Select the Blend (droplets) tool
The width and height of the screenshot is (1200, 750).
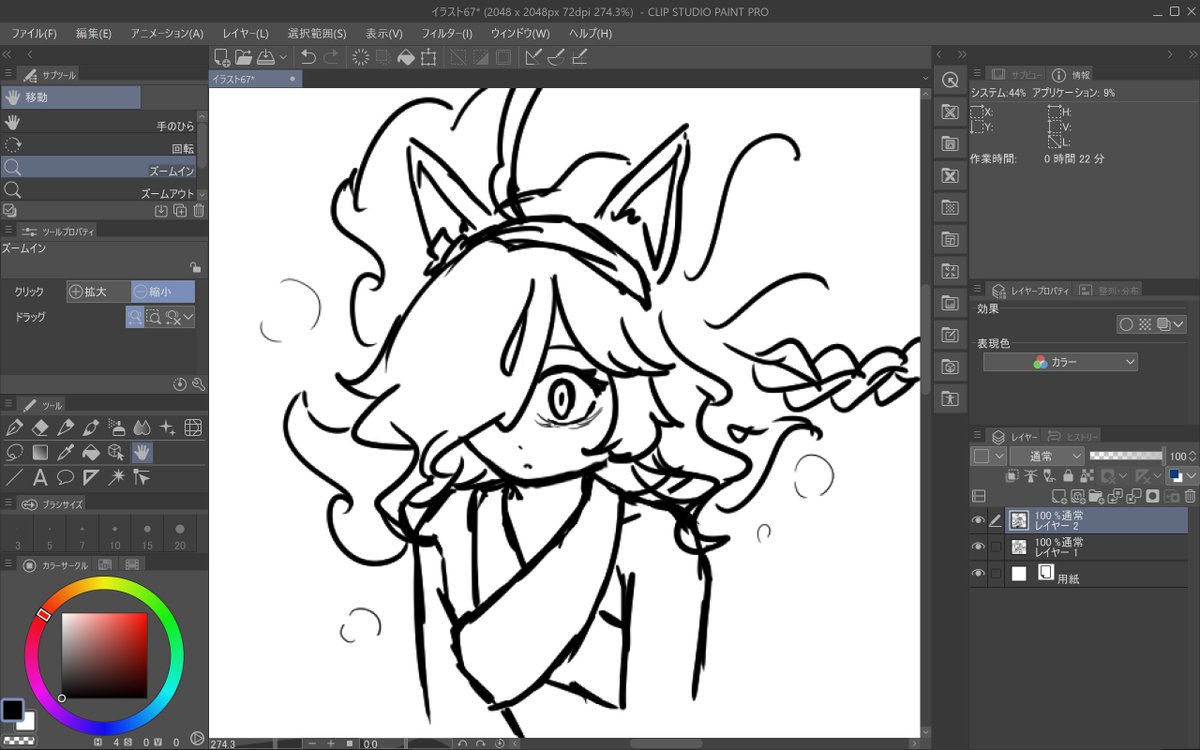click(141, 428)
